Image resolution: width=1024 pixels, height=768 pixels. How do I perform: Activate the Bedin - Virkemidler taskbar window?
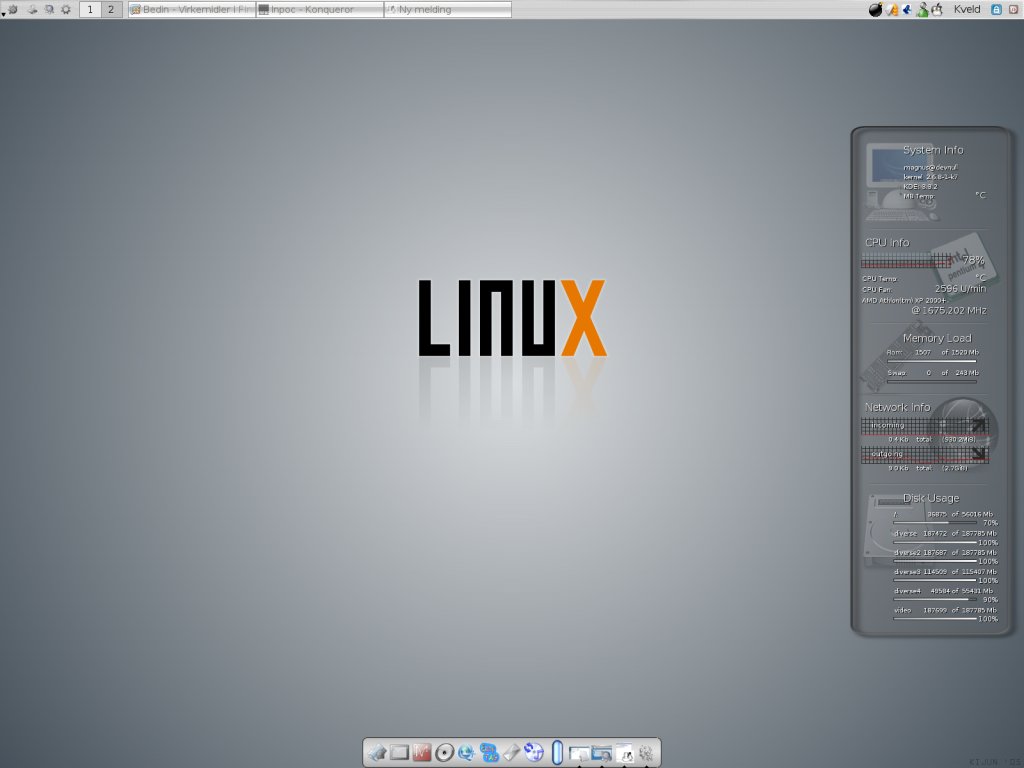(191, 9)
